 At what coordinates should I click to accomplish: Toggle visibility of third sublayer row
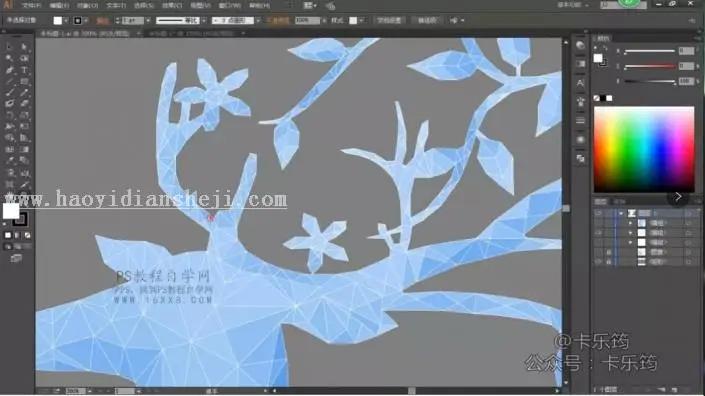(598, 243)
